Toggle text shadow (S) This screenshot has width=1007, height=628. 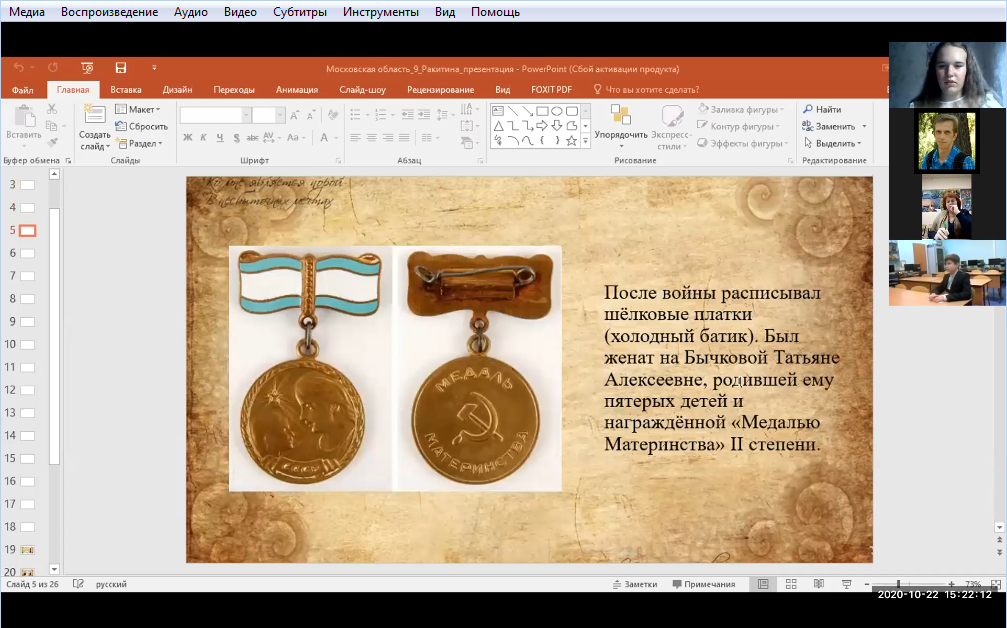pyautogui.click(x=236, y=137)
